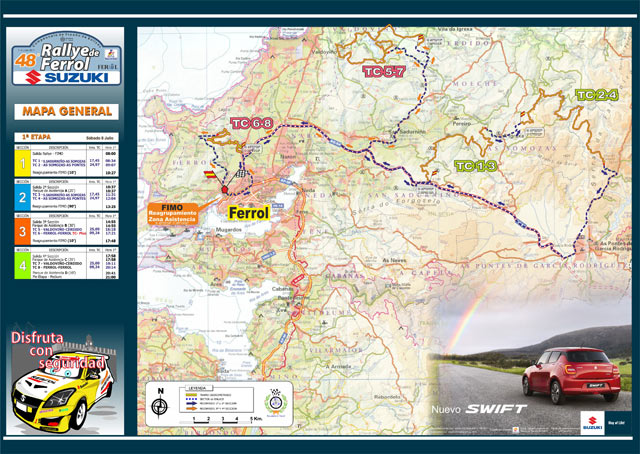Click the Cabanas town label
This screenshot has height=454, width=640.
pyautogui.click(x=282, y=288)
